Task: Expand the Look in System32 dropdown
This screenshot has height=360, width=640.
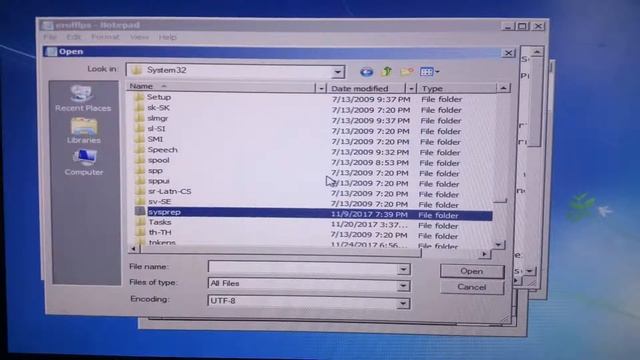Action: 338,72
